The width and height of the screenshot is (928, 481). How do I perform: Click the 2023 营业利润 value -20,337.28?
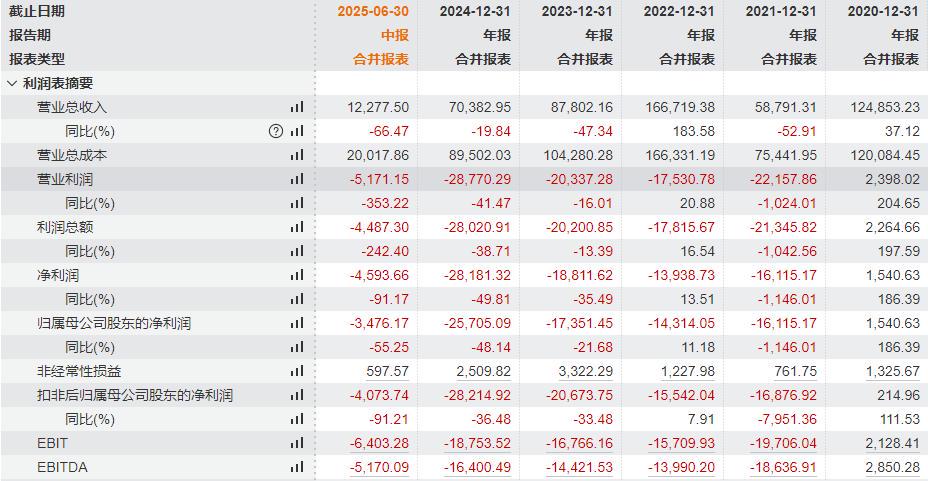tap(579, 179)
